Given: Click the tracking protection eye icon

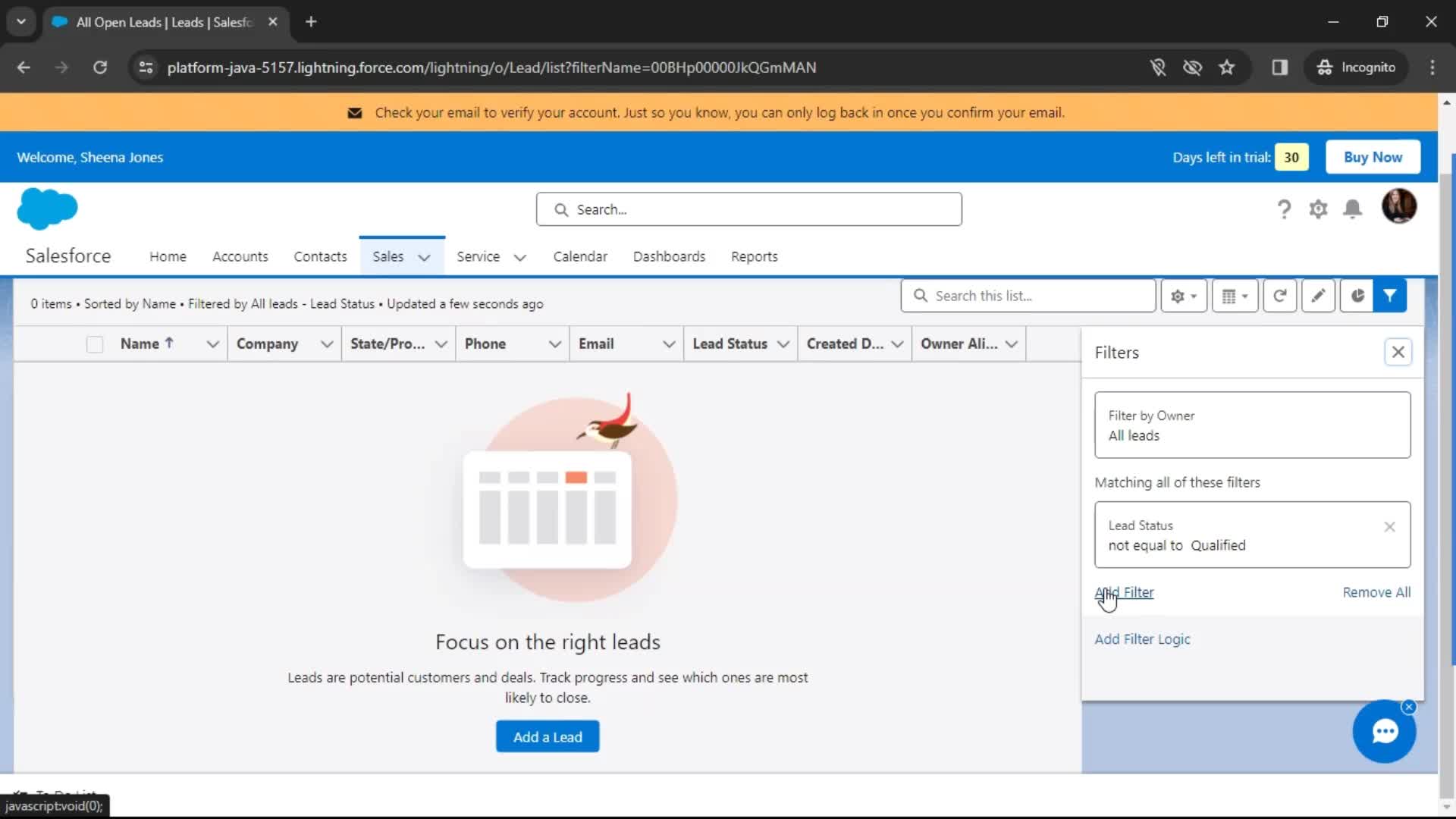Looking at the screenshot, I should pos(1192,67).
